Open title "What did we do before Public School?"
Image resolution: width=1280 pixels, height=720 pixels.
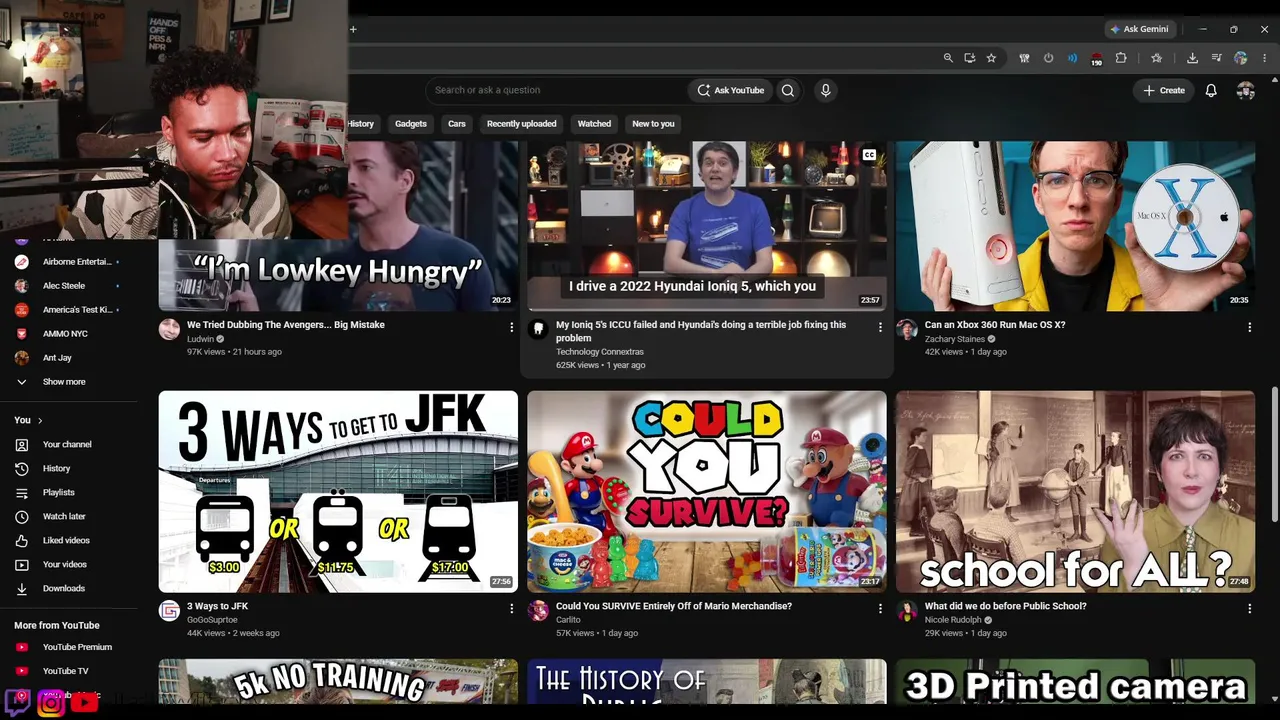pyautogui.click(x=1005, y=606)
